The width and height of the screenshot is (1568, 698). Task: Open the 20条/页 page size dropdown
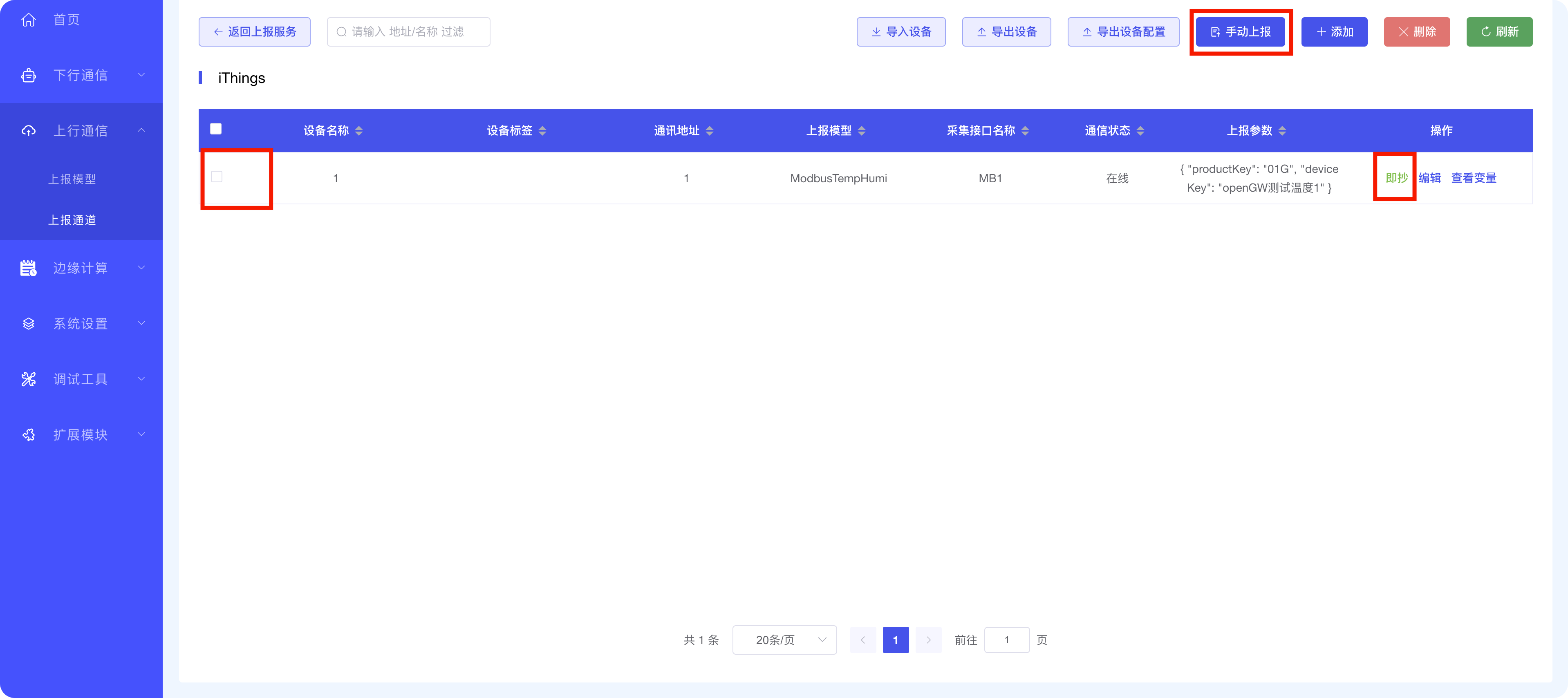click(784, 640)
